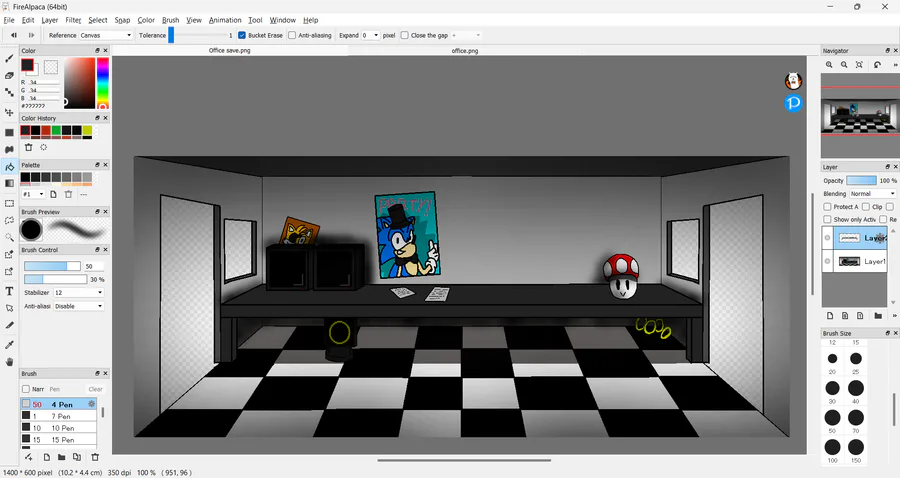Select the Eraser tool
The width and height of the screenshot is (900, 478).
9,76
